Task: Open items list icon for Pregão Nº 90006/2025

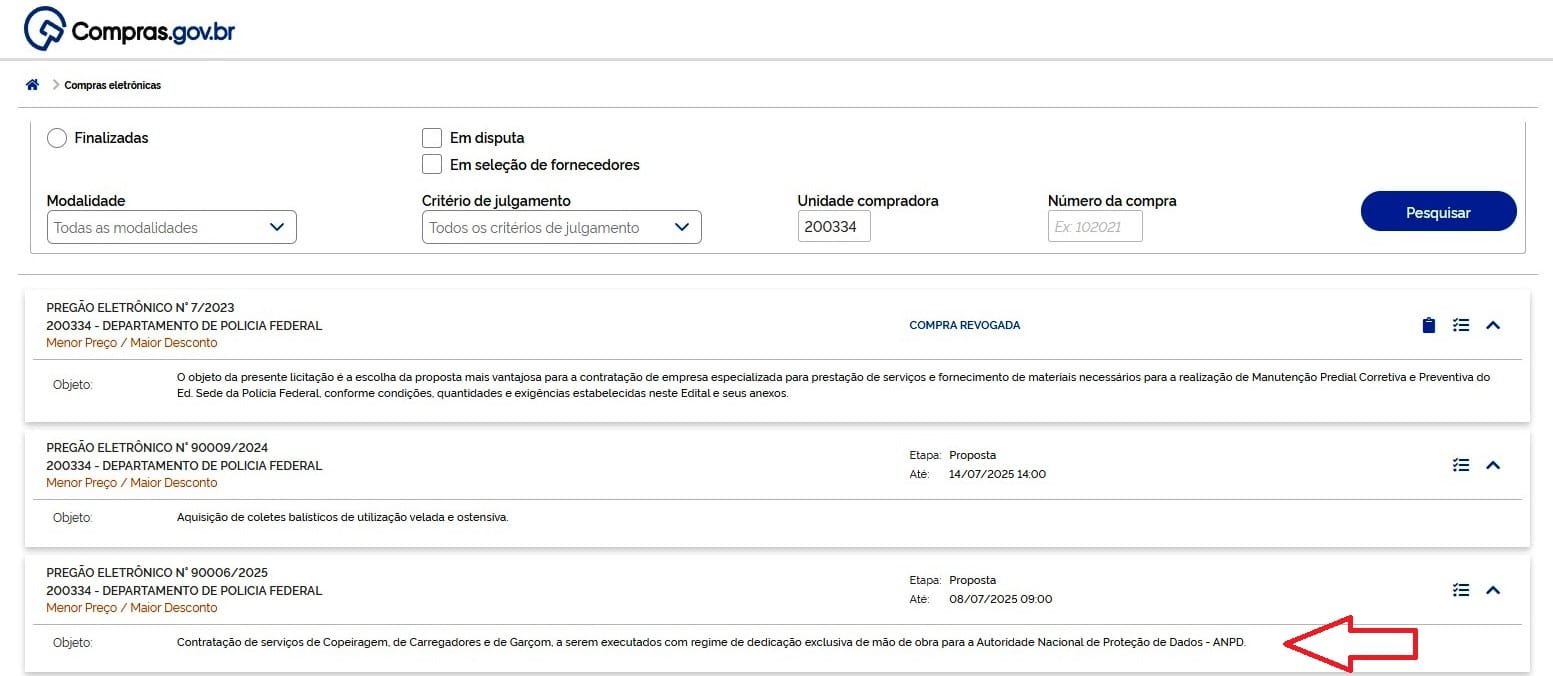Action: (x=1461, y=590)
